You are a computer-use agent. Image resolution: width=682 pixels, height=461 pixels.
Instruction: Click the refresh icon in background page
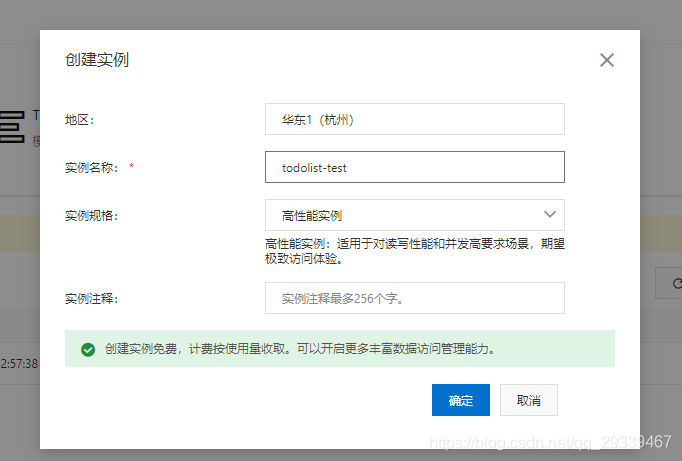676,284
